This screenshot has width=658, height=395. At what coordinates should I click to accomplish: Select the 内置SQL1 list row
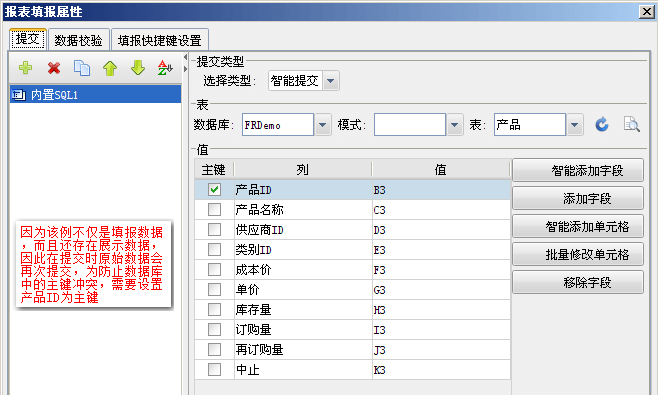point(95,95)
